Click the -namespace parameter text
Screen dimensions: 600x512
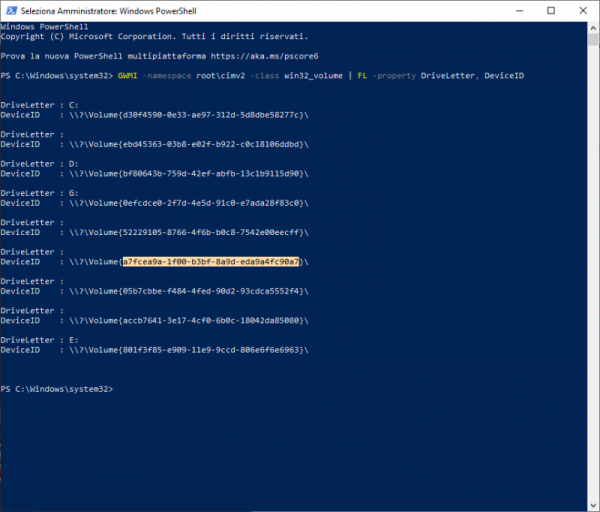[x=167, y=76]
